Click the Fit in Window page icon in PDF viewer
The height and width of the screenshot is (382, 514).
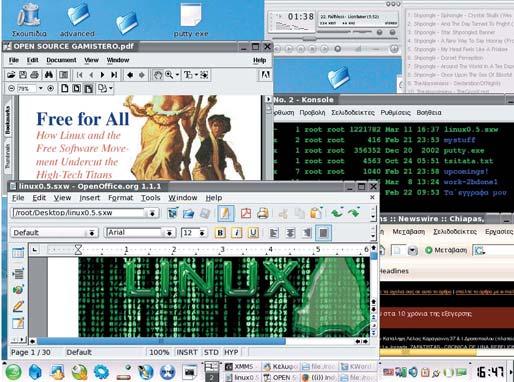coord(76,89)
